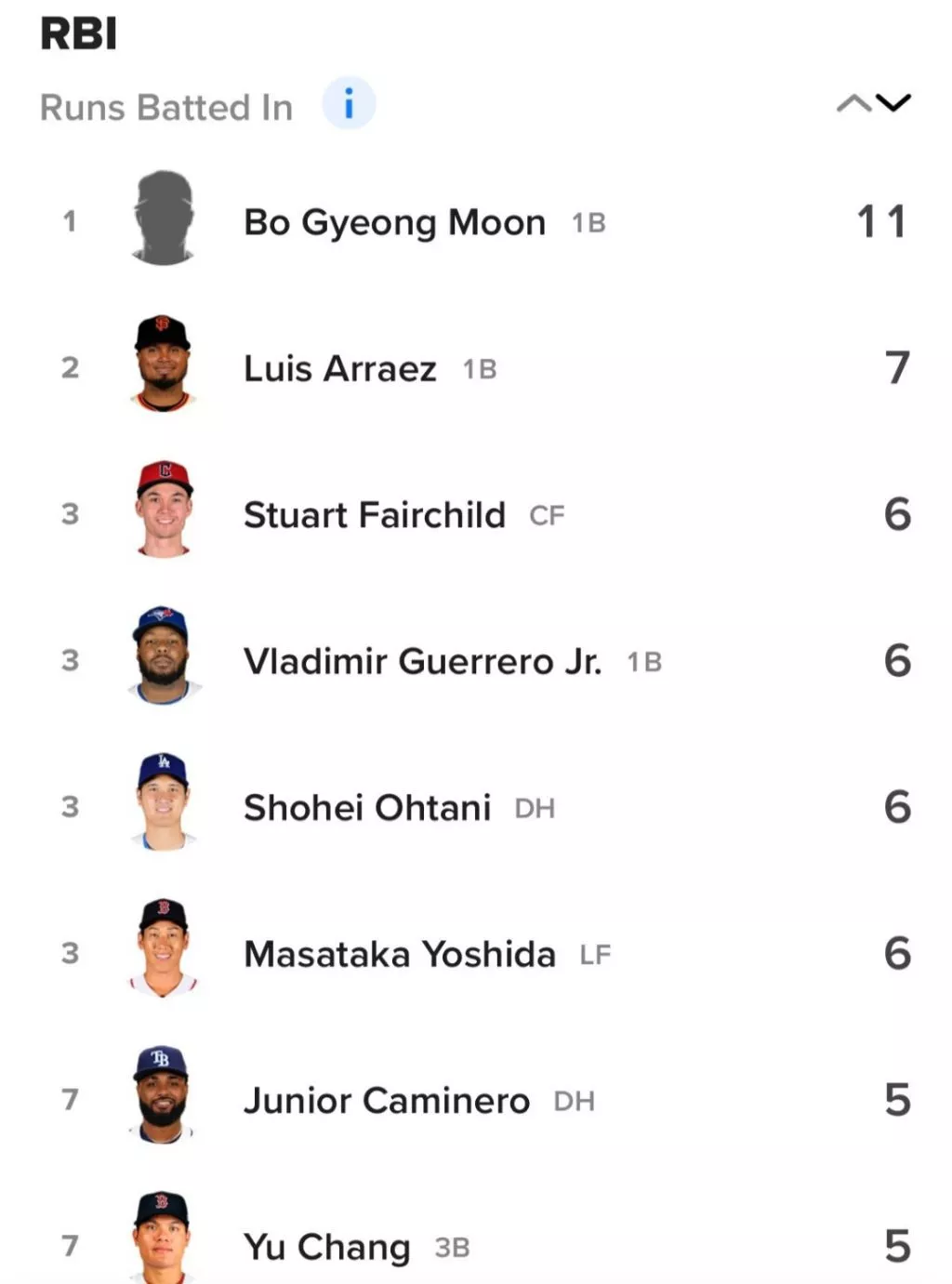This screenshot has width=952, height=1284.
Task: Tap Luis Arraez's headshot photo
Action: point(163,364)
